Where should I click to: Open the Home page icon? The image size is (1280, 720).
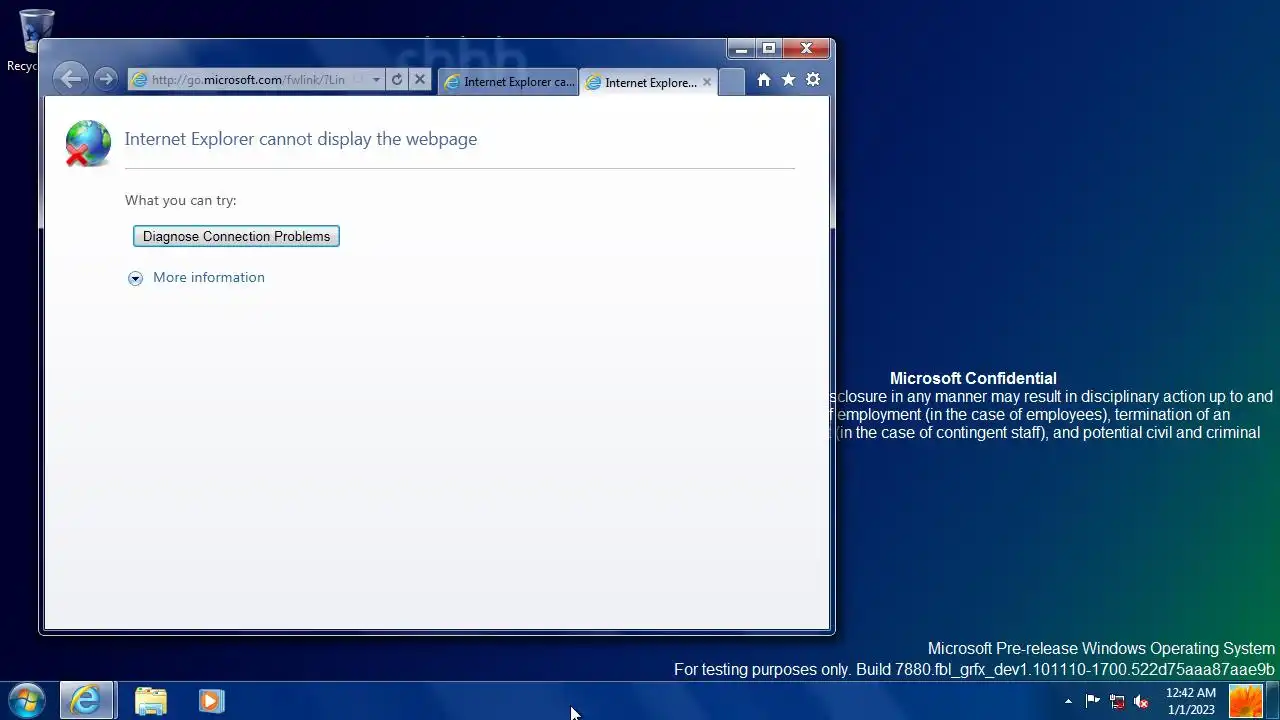click(764, 80)
